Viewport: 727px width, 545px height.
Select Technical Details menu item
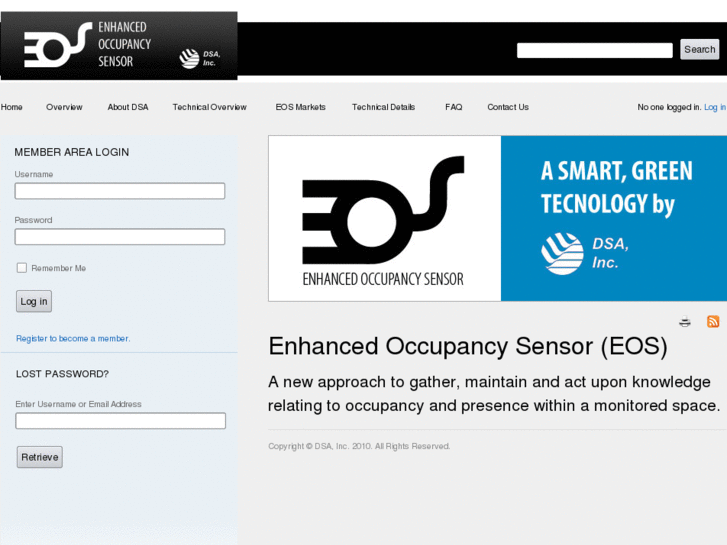coord(383,107)
